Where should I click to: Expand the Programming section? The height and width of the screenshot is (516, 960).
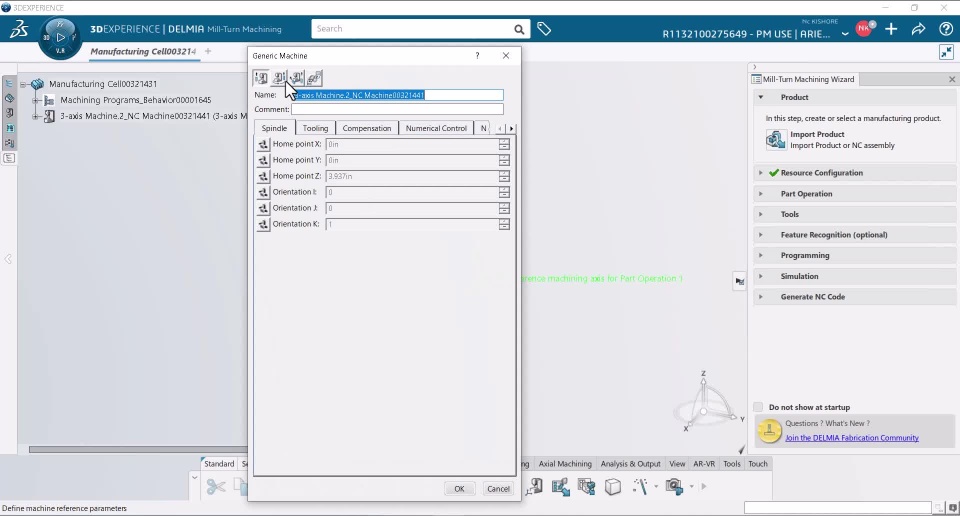point(761,256)
